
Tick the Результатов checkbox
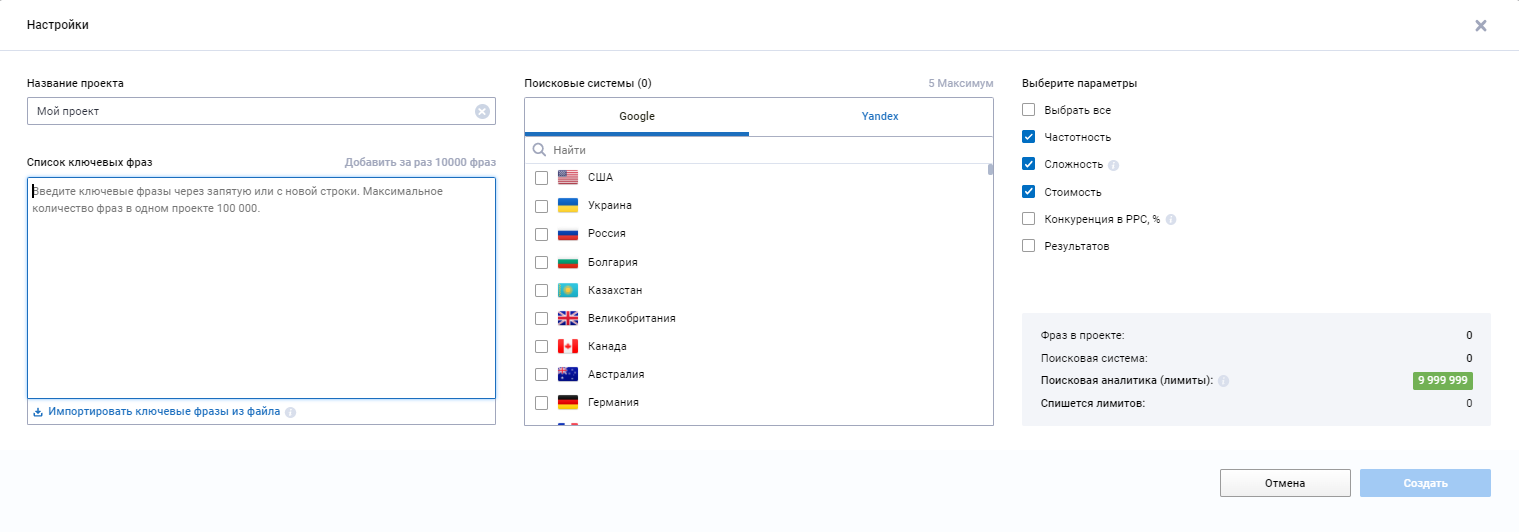click(1028, 246)
